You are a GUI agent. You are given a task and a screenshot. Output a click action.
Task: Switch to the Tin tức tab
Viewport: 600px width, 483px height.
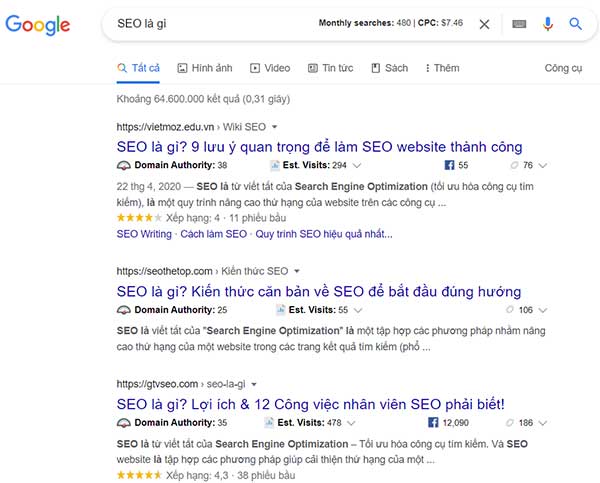point(331,68)
